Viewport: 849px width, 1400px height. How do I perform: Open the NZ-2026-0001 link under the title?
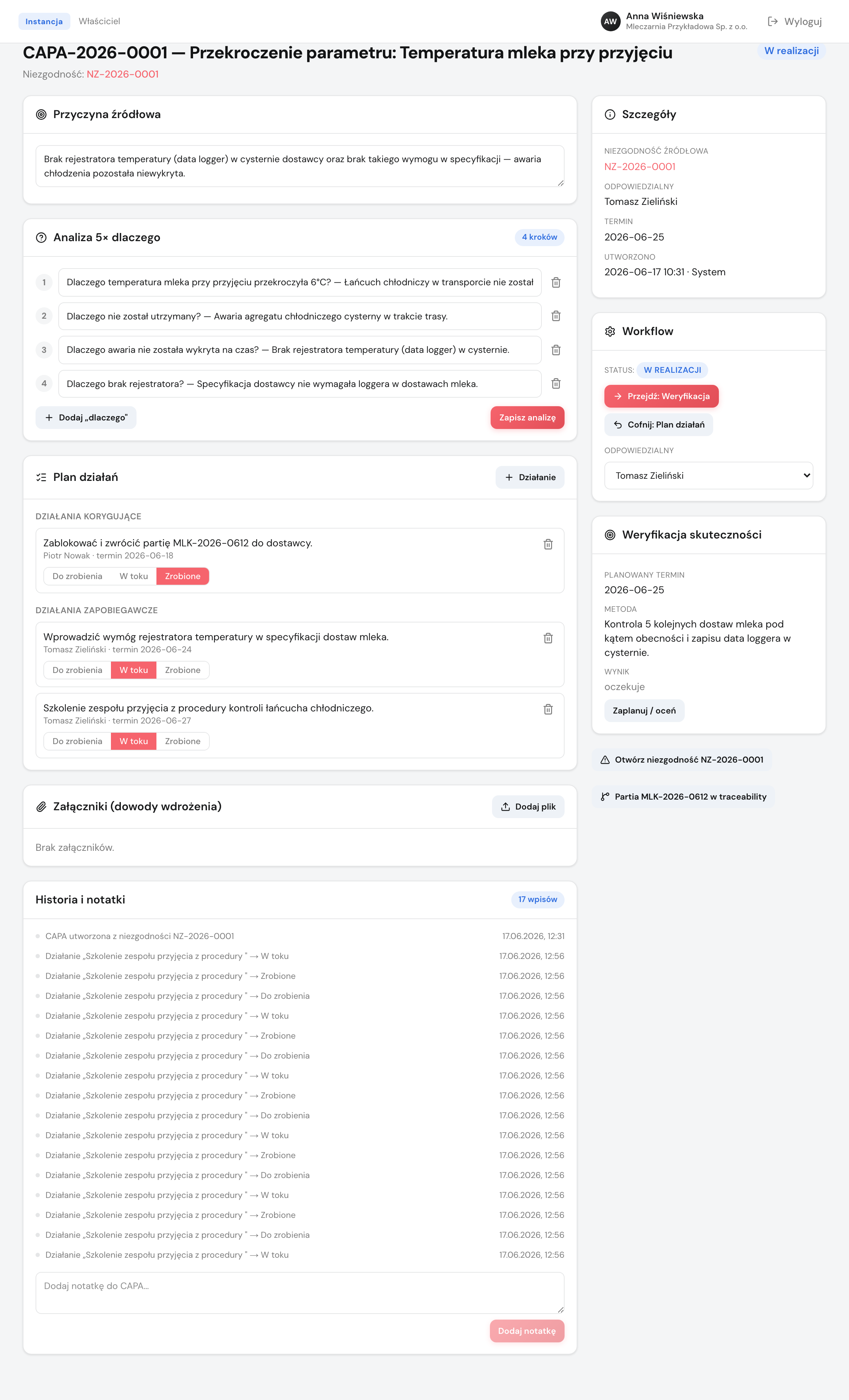click(x=123, y=74)
